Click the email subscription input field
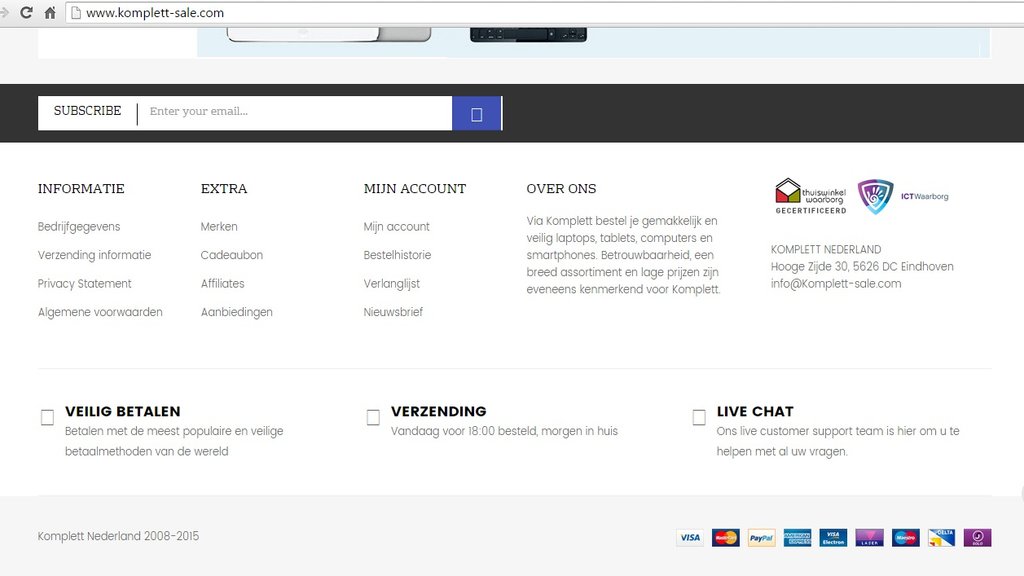The image size is (1024, 576). [x=295, y=112]
